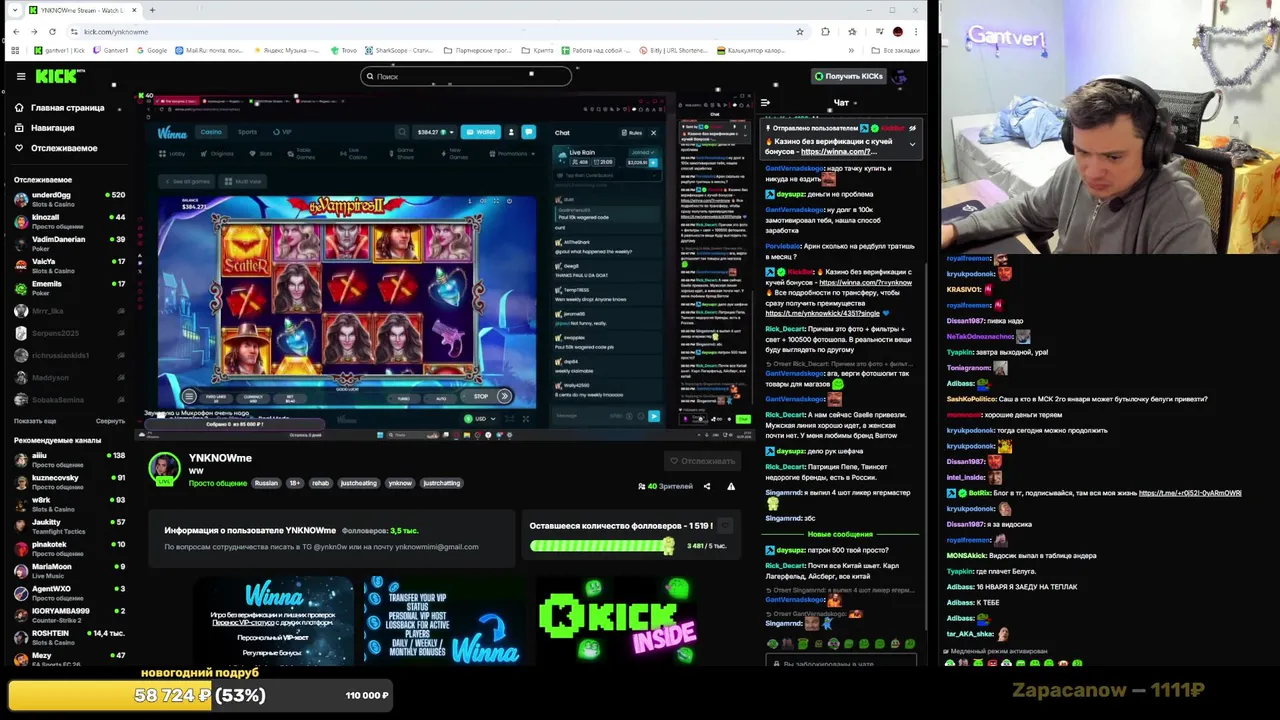Collapse the Чат panel with arrow icon

tap(765, 102)
